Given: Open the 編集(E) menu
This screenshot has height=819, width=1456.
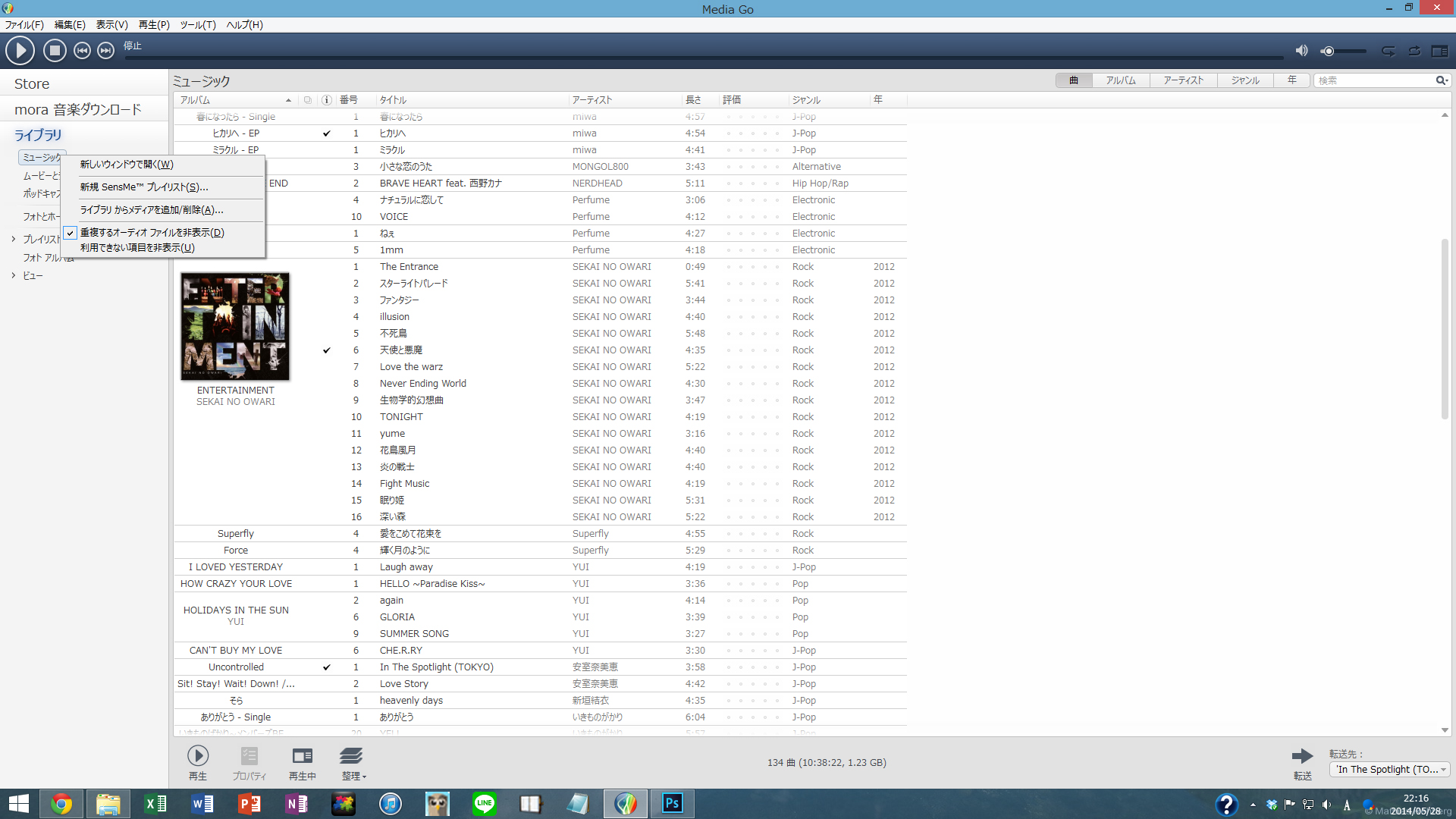Looking at the screenshot, I should 70,25.
